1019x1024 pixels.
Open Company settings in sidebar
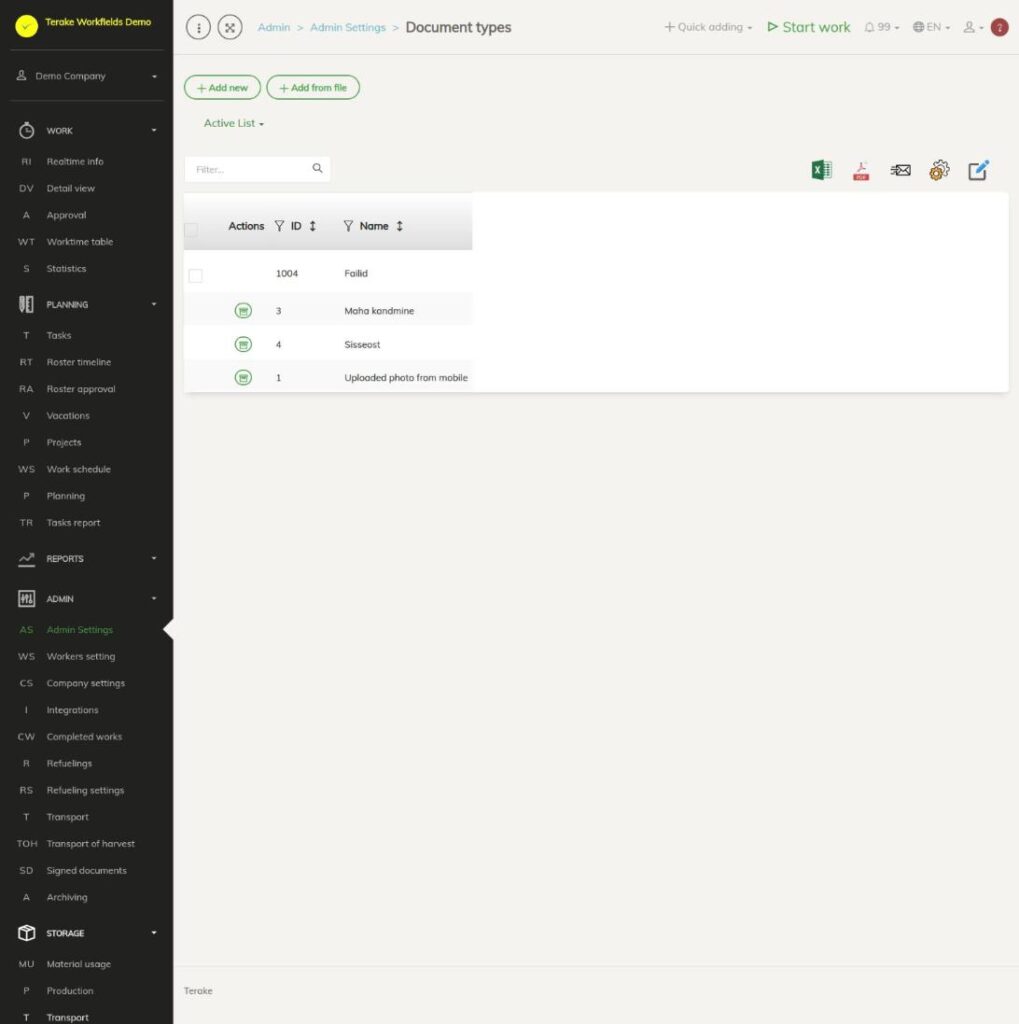(86, 683)
